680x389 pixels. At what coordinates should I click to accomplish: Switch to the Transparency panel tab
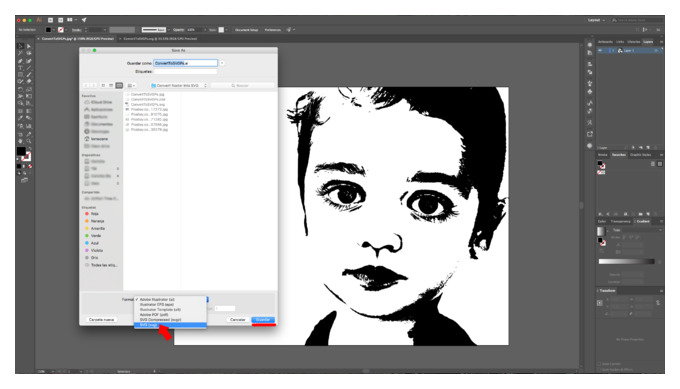pos(620,221)
